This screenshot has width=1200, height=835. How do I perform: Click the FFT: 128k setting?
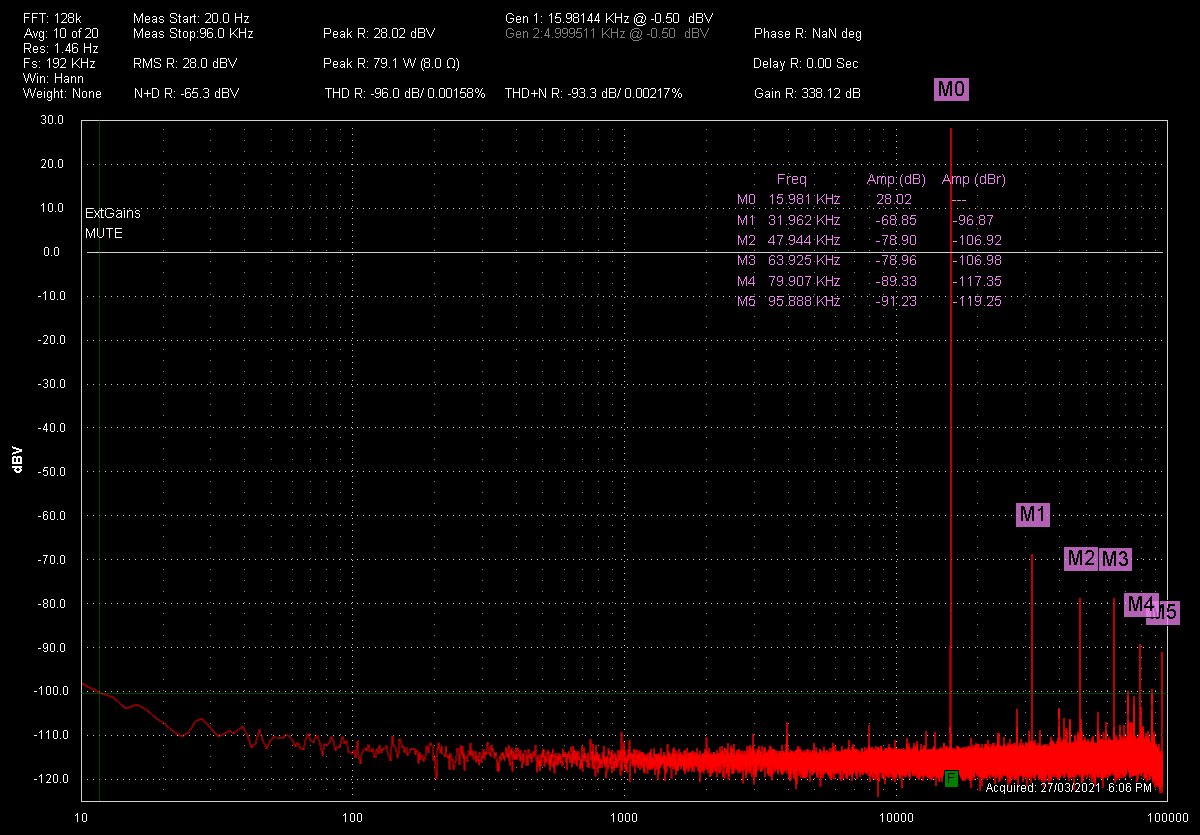[52, 19]
